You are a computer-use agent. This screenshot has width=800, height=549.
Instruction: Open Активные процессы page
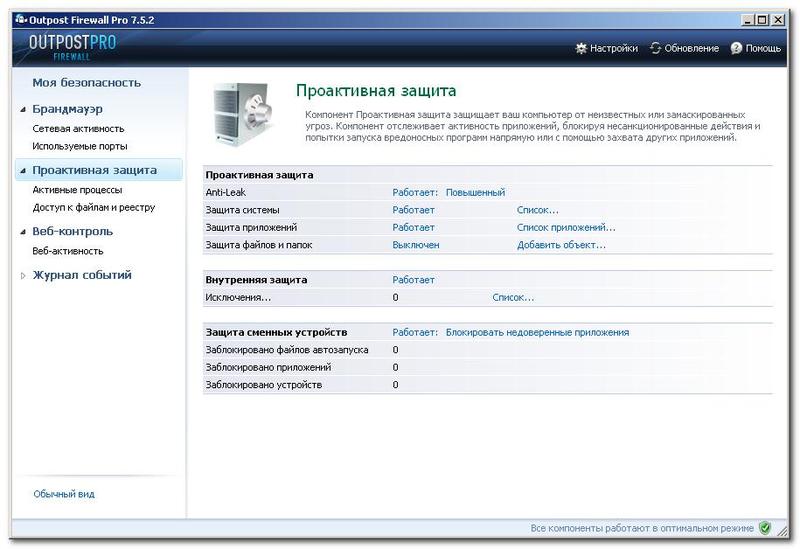point(77,190)
